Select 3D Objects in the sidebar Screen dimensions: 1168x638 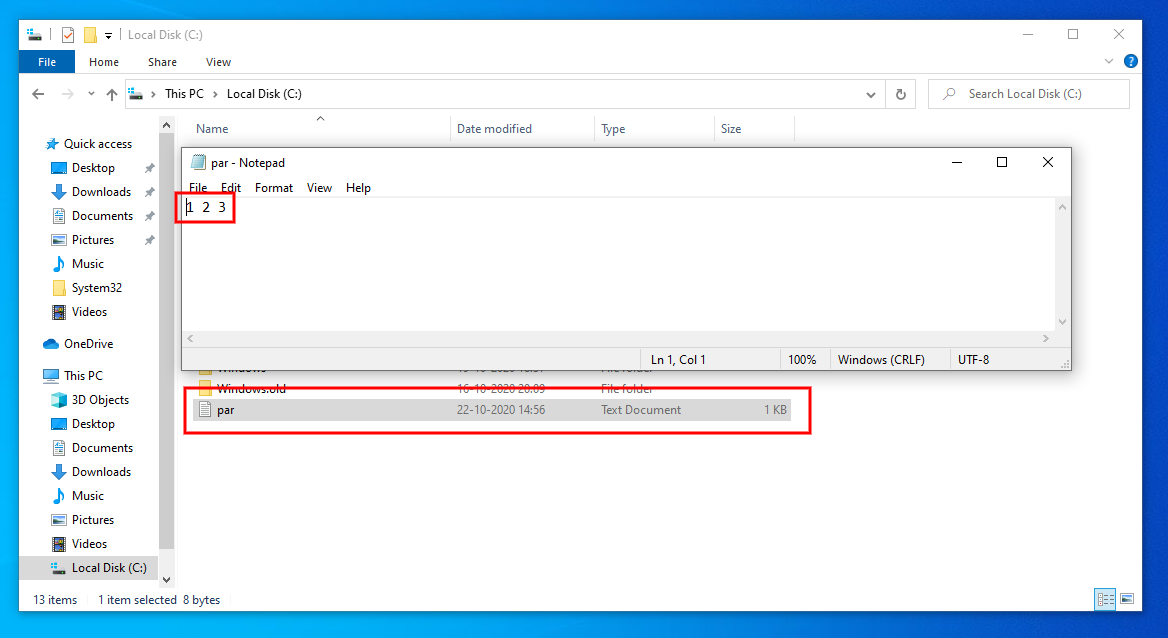[100, 400]
